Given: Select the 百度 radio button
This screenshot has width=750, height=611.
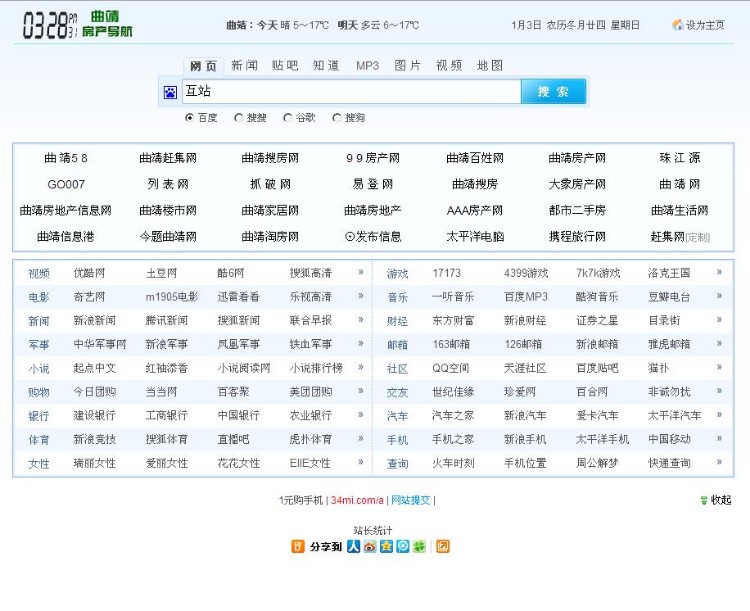Looking at the screenshot, I should coord(189,117).
